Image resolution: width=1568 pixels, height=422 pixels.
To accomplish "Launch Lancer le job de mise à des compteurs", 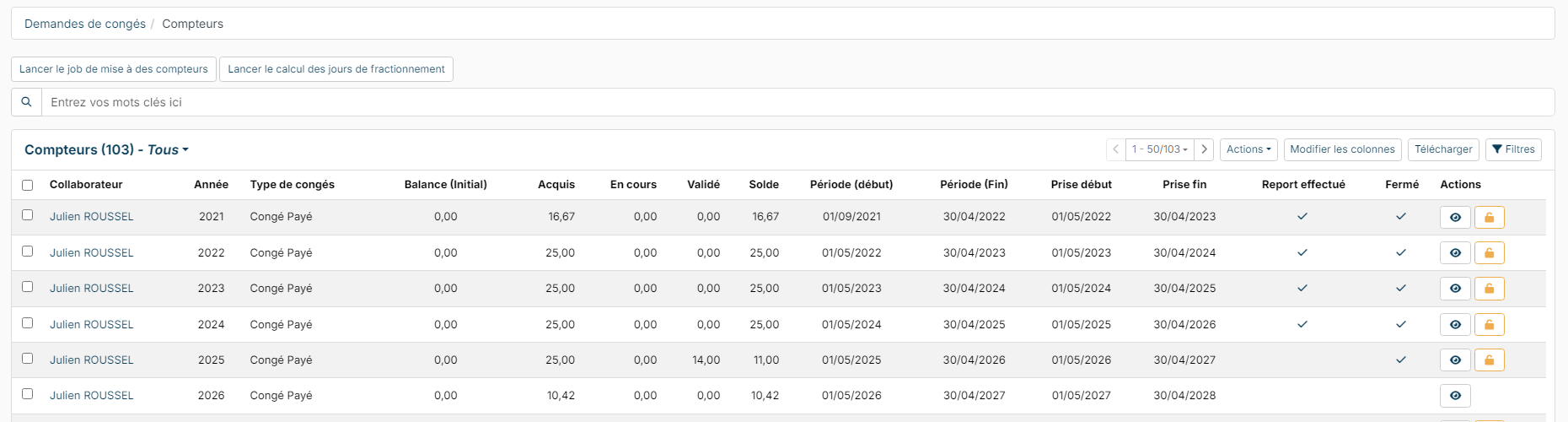I will [114, 69].
